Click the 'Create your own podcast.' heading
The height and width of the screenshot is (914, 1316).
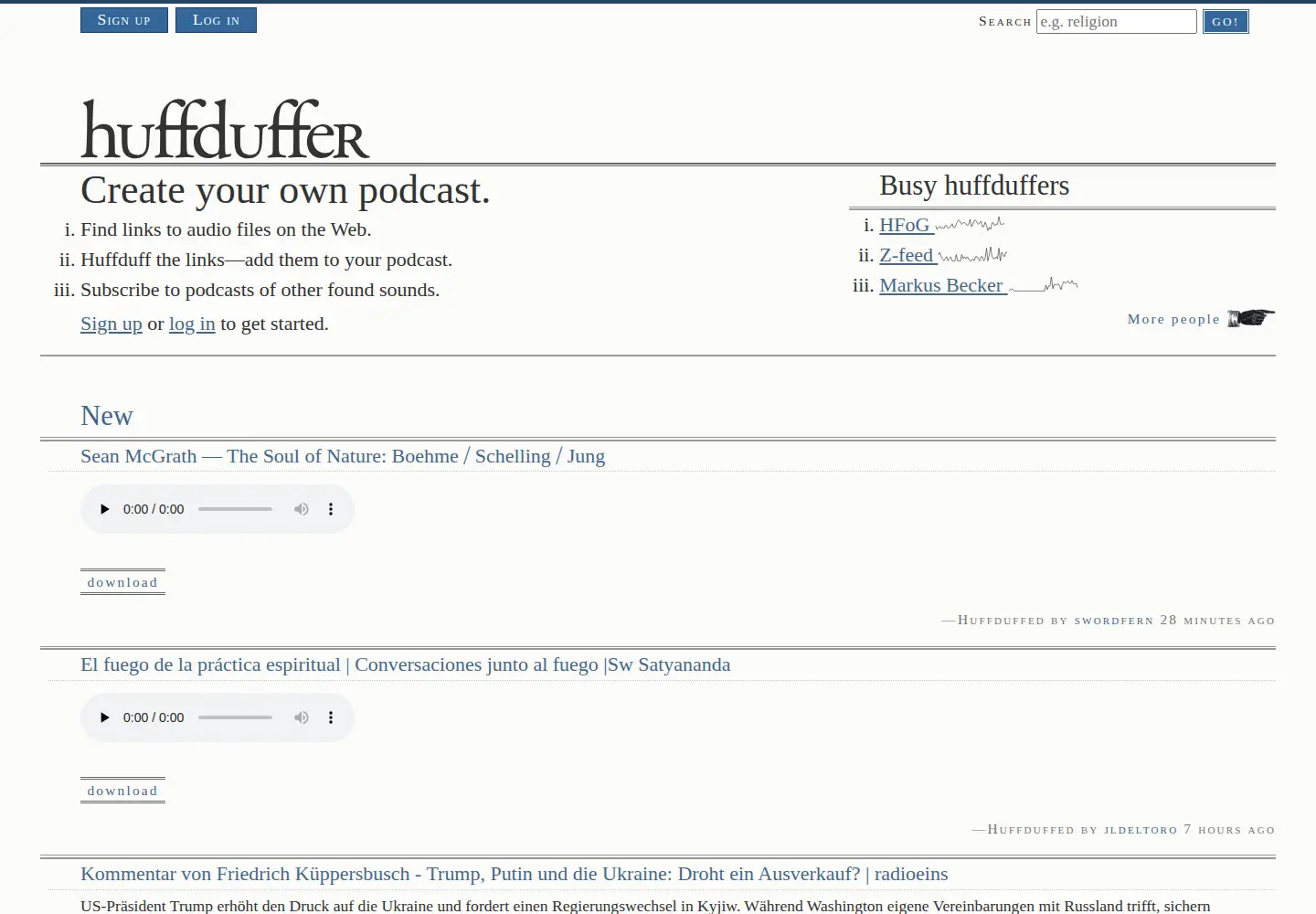point(285,190)
